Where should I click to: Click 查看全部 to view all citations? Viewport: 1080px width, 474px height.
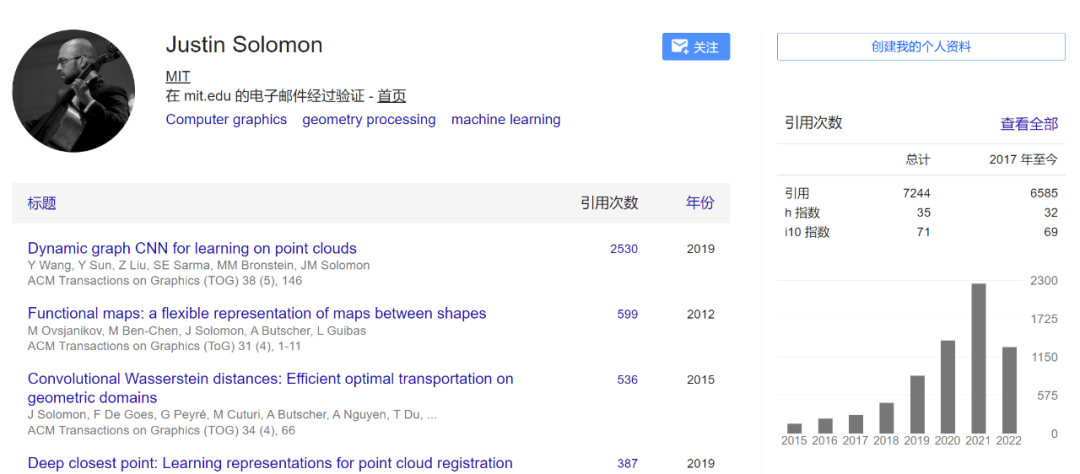click(x=1029, y=124)
